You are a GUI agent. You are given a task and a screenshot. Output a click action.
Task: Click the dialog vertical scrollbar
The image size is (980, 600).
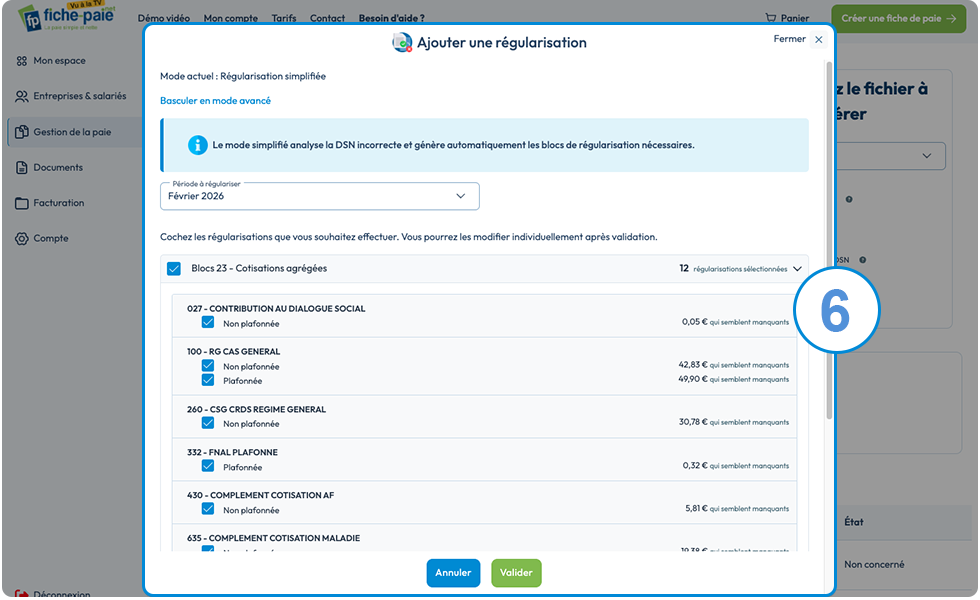(829, 241)
